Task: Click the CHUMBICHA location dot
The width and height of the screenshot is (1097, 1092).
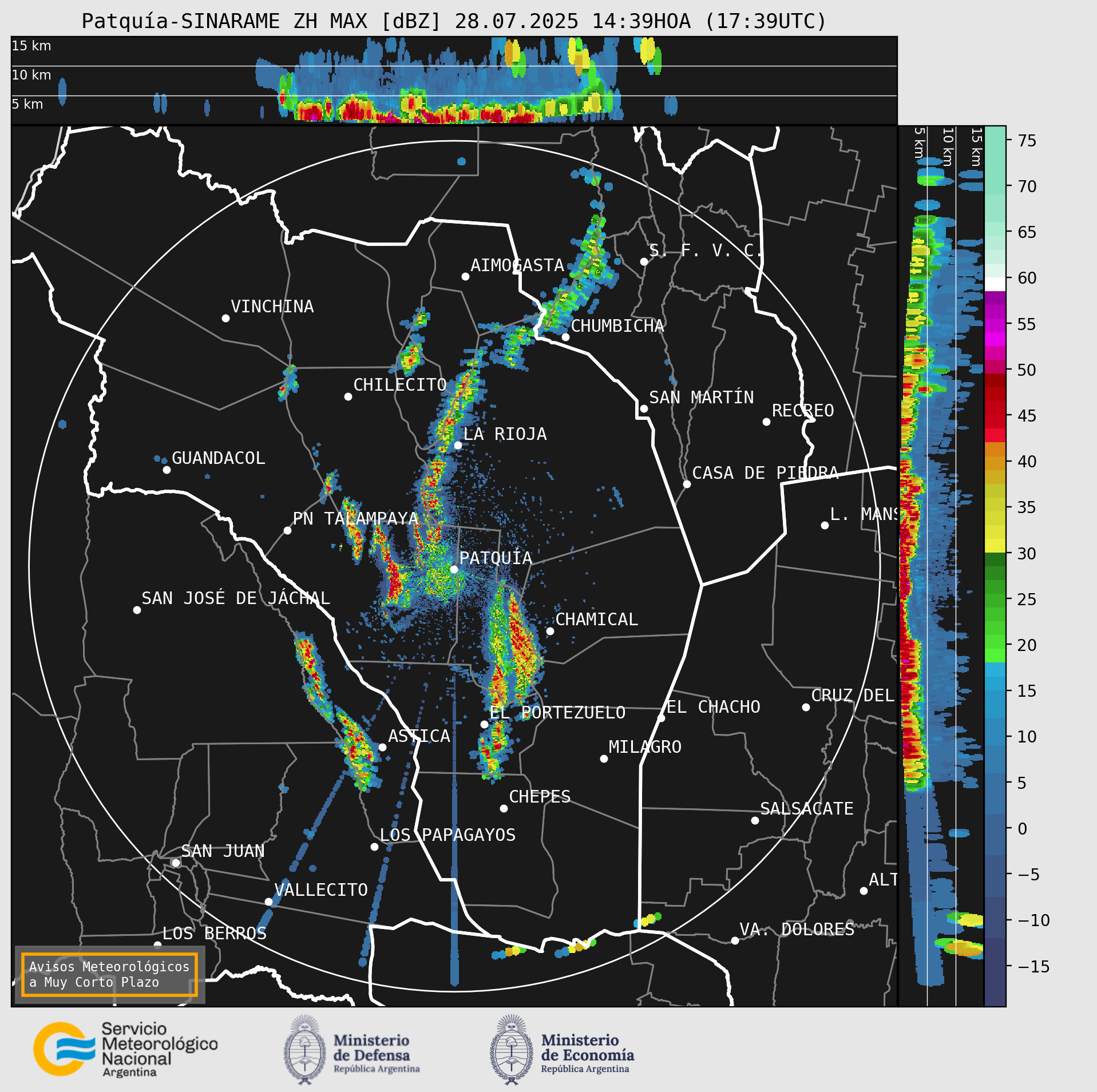Action: 565,337
